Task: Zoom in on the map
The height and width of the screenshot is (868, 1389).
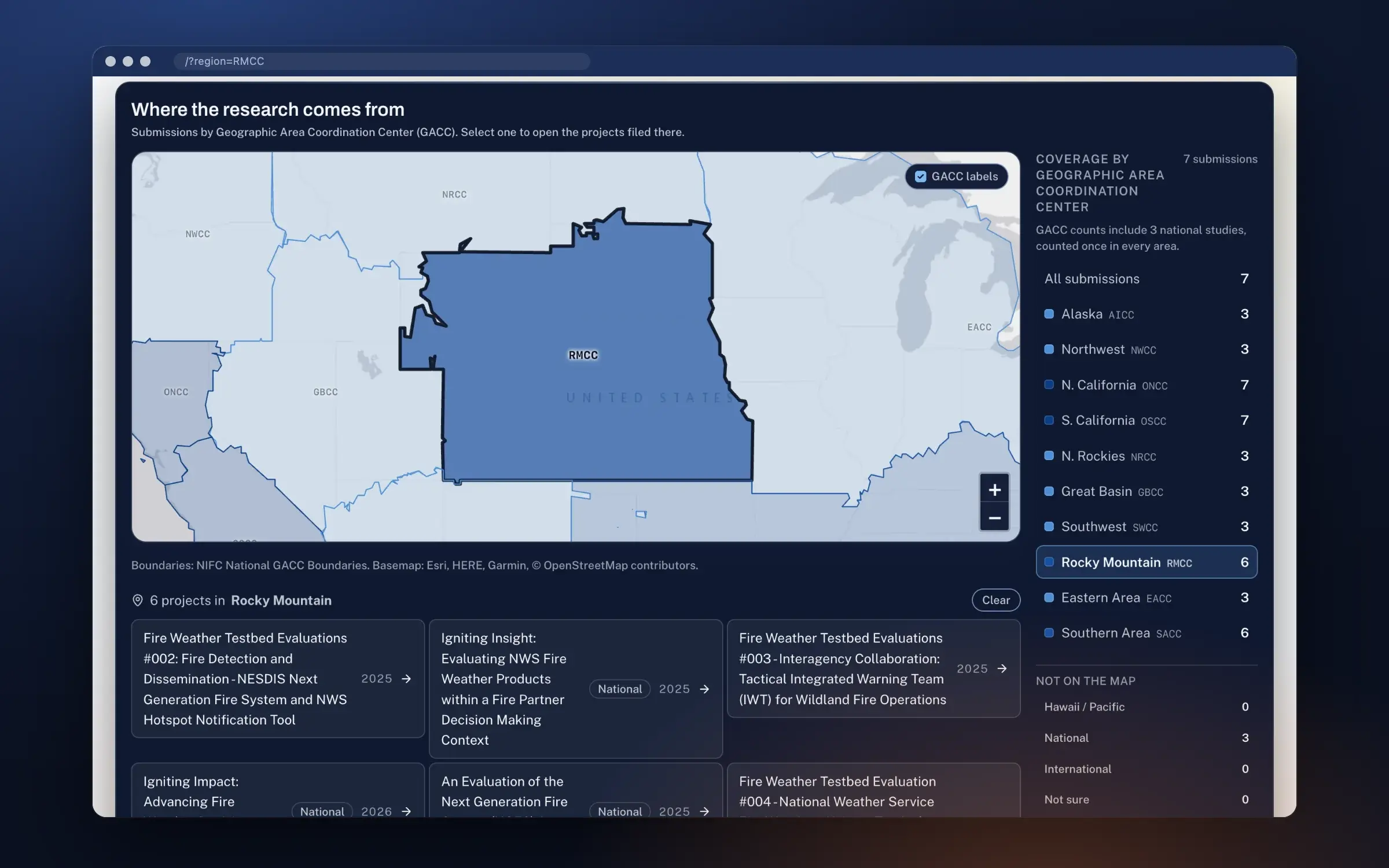Action: (x=994, y=490)
